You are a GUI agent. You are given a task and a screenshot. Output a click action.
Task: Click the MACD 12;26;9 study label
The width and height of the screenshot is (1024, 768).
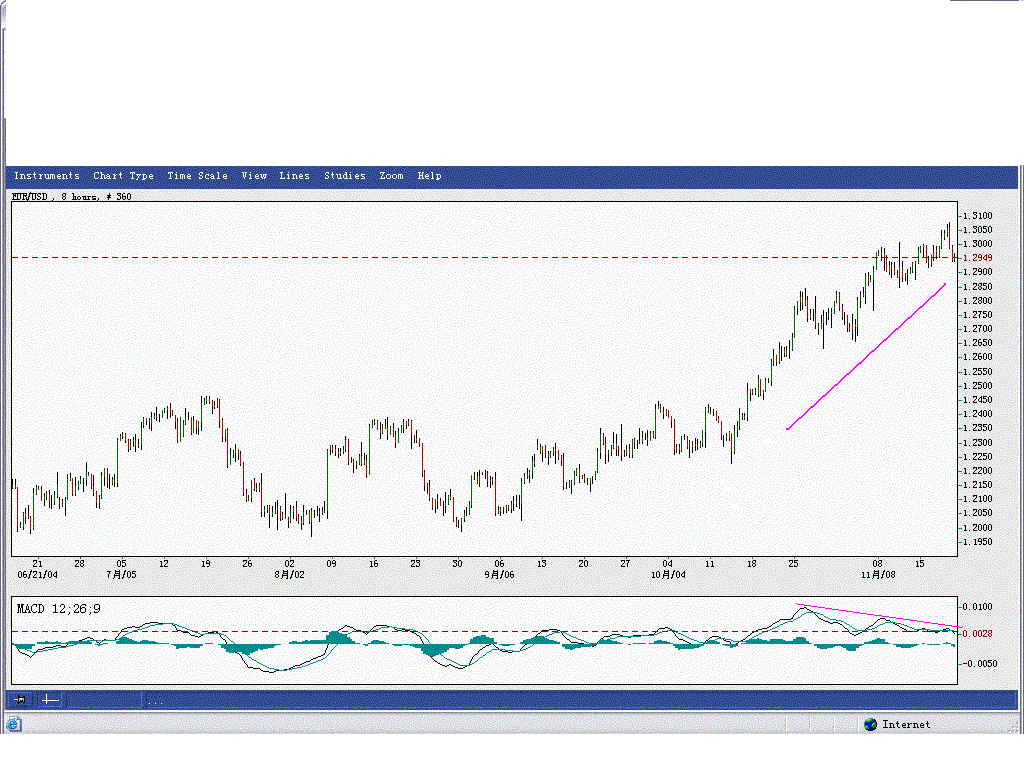click(58, 609)
